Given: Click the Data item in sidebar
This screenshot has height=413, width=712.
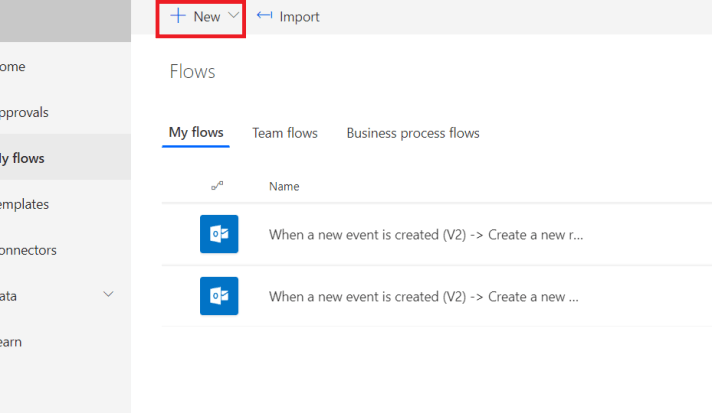Looking at the screenshot, I should (x=10, y=296).
